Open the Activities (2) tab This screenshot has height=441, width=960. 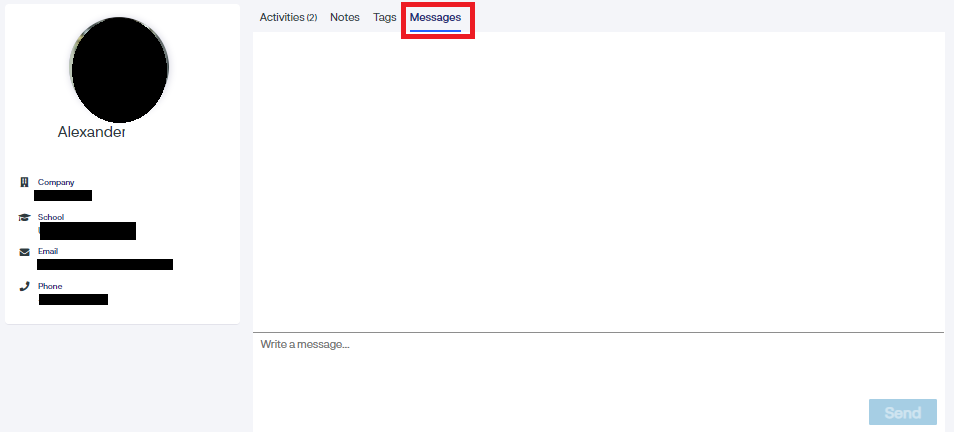(288, 18)
